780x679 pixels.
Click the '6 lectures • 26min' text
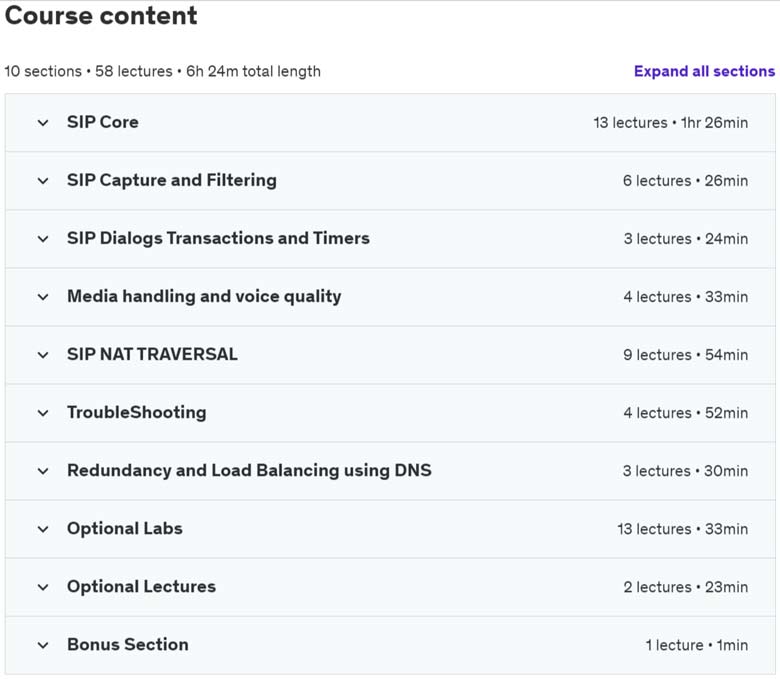[685, 181]
